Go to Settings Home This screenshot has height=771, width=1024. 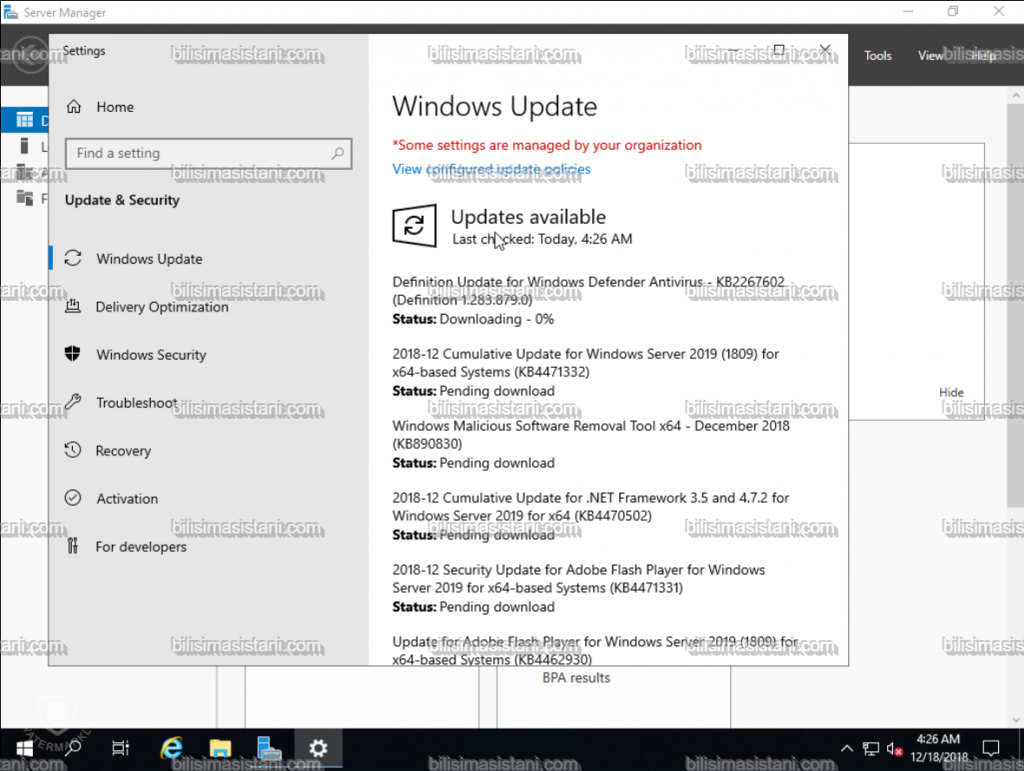click(115, 107)
